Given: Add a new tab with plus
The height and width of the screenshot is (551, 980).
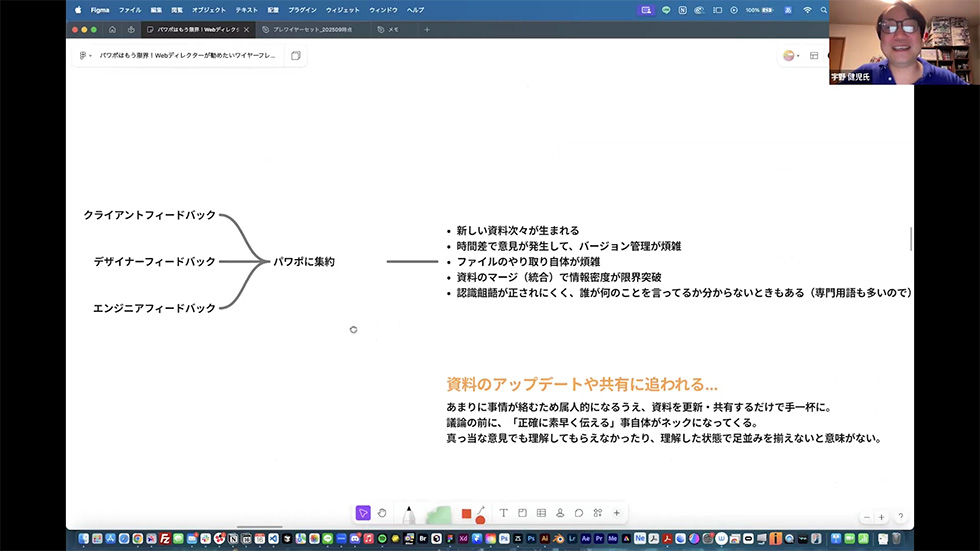Looking at the screenshot, I should coord(427,29).
